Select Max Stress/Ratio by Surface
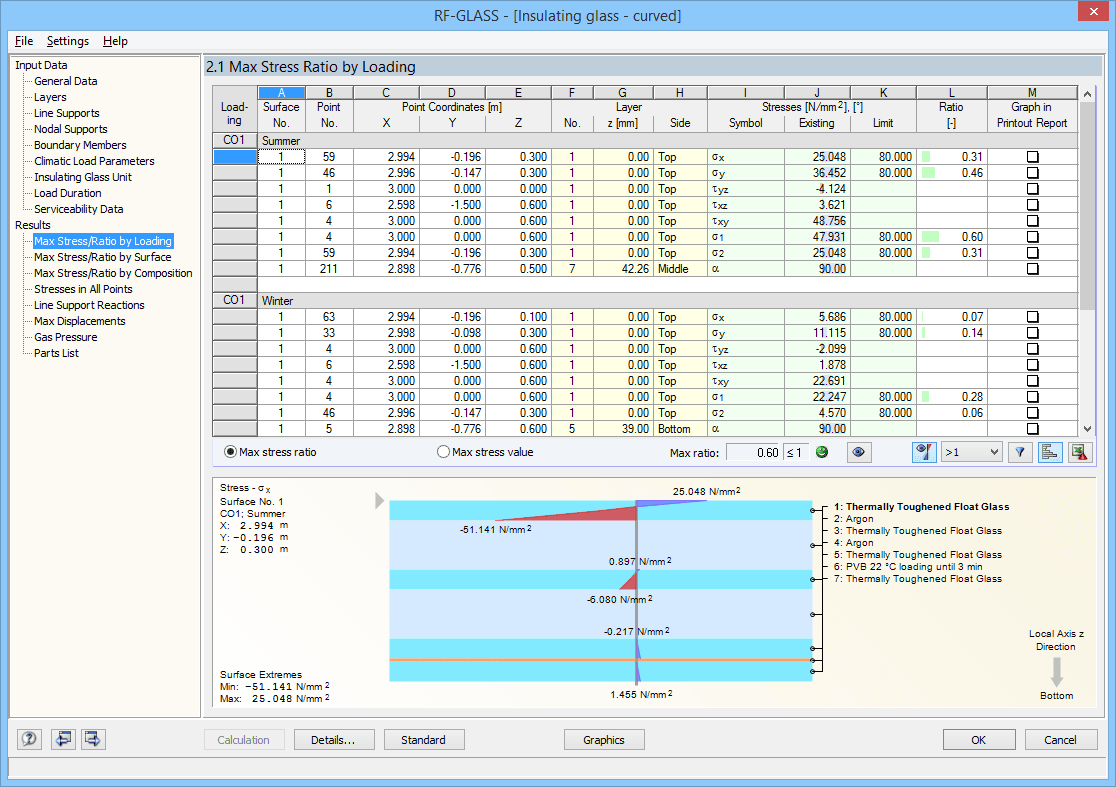This screenshot has width=1116, height=787. coord(102,258)
